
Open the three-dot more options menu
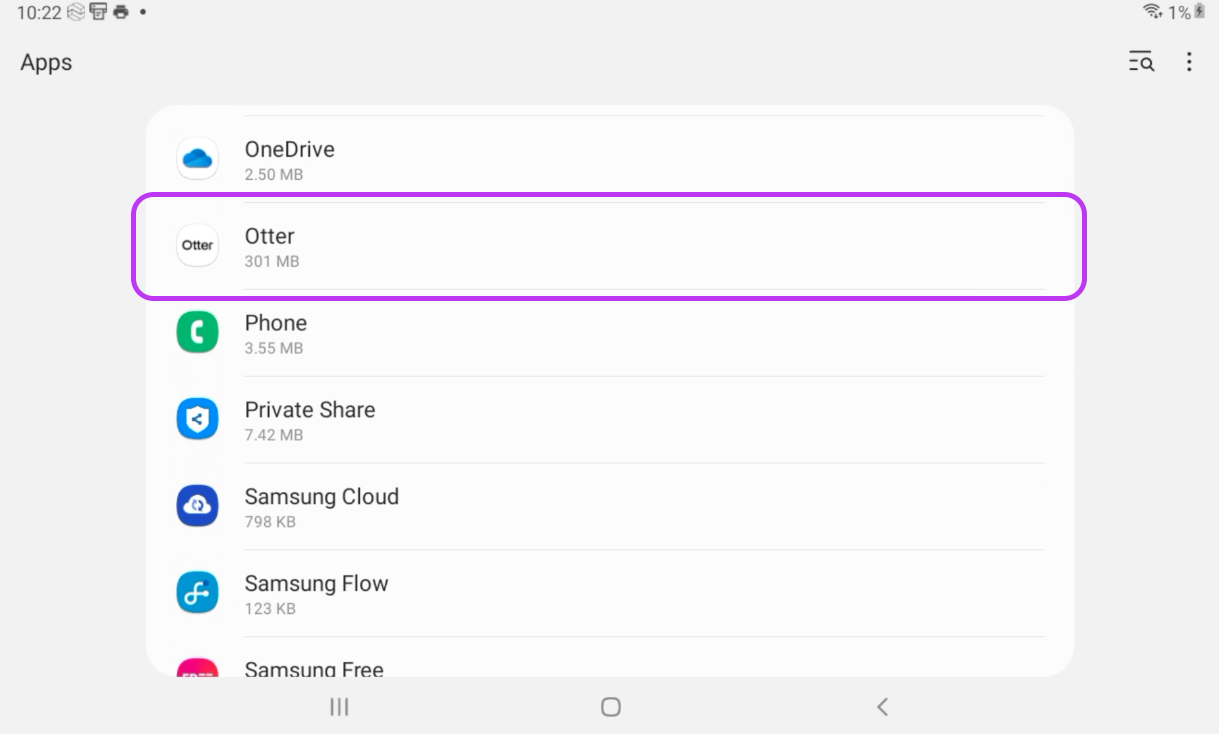pos(1189,62)
